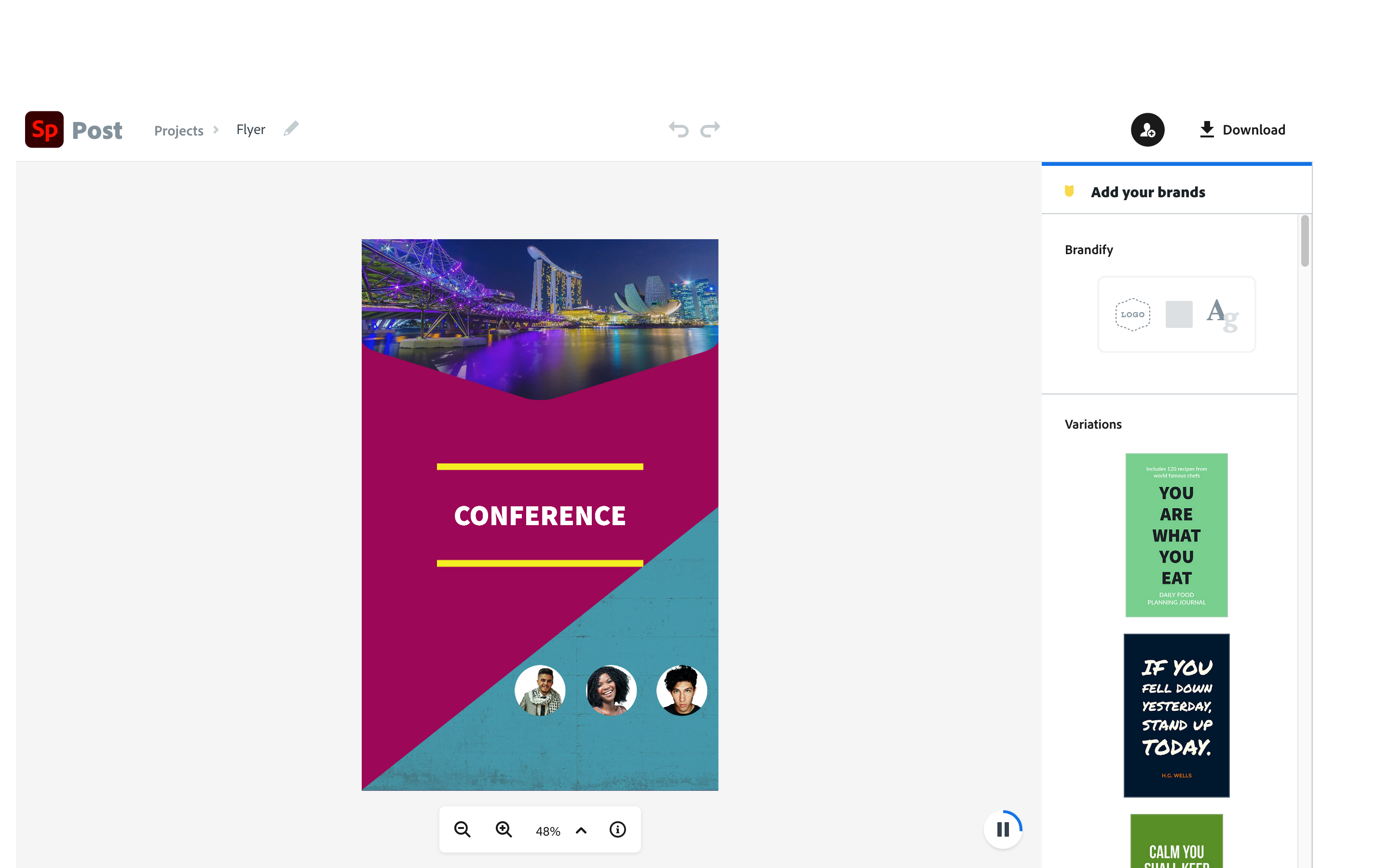Click the Adobe Spark Sp logo
Screen dimensions: 1389x868
click(44, 130)
